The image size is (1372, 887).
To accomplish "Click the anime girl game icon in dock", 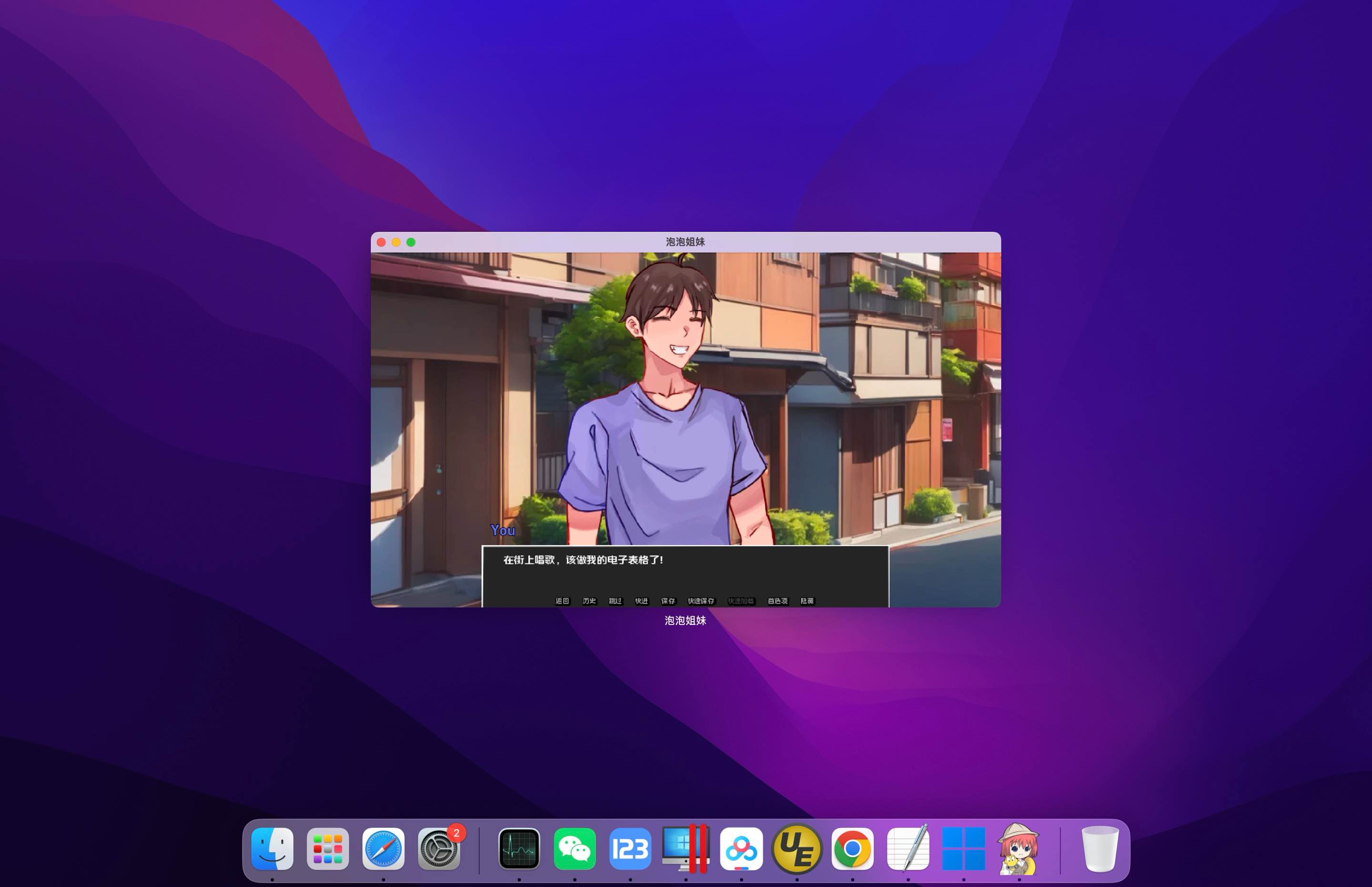I will (x=1019, y=848).
